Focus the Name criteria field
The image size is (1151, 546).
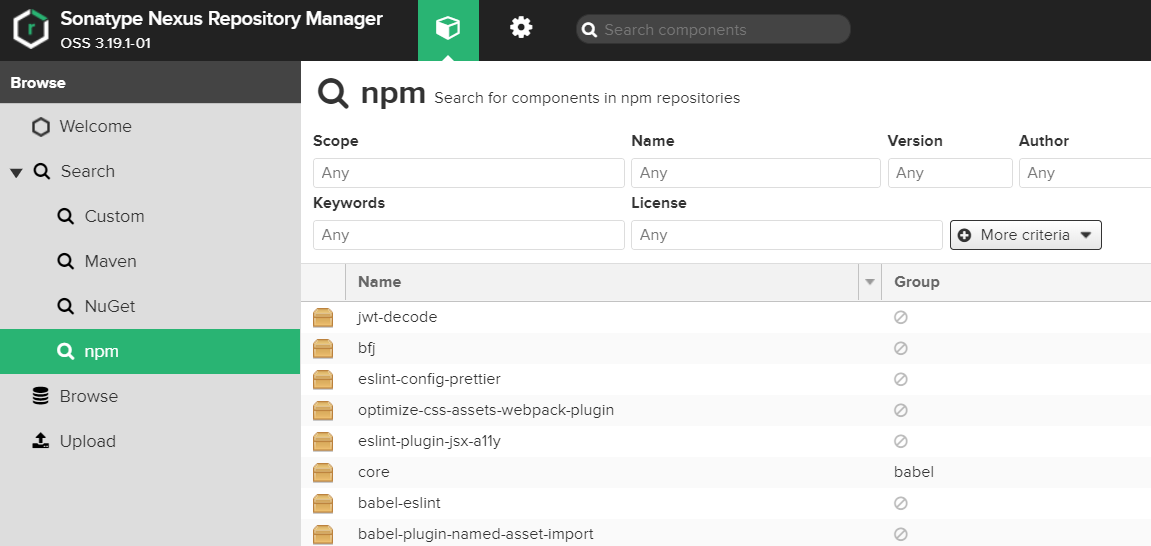click(755, 172)
